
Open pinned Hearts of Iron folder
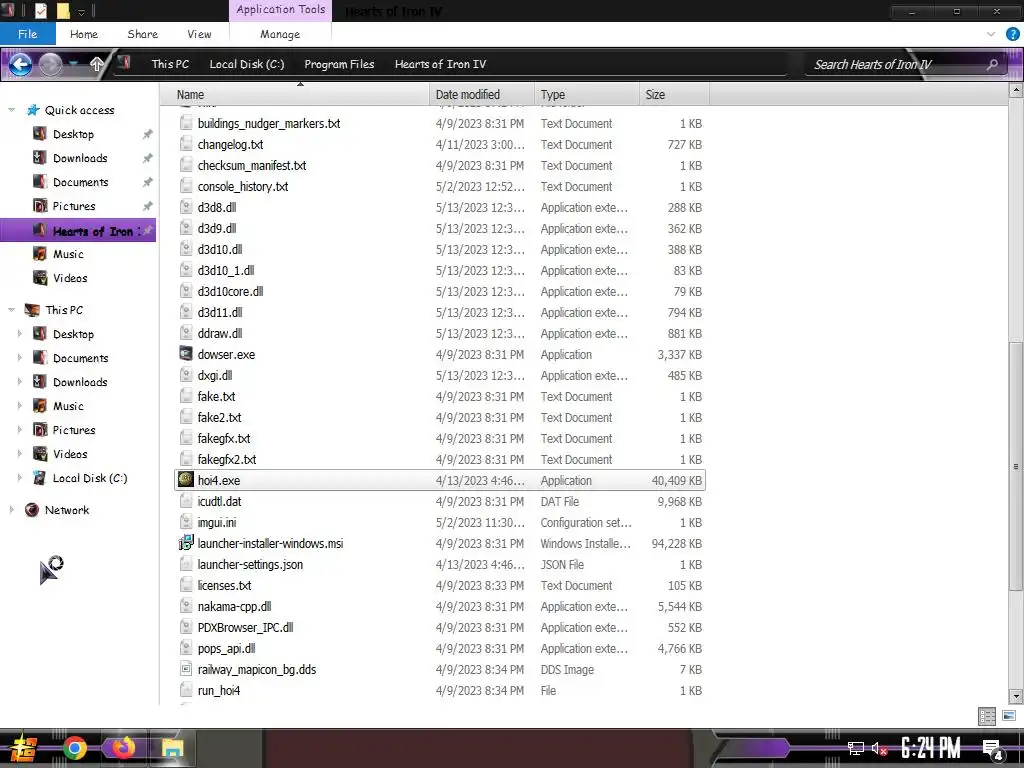pos(78,231)
